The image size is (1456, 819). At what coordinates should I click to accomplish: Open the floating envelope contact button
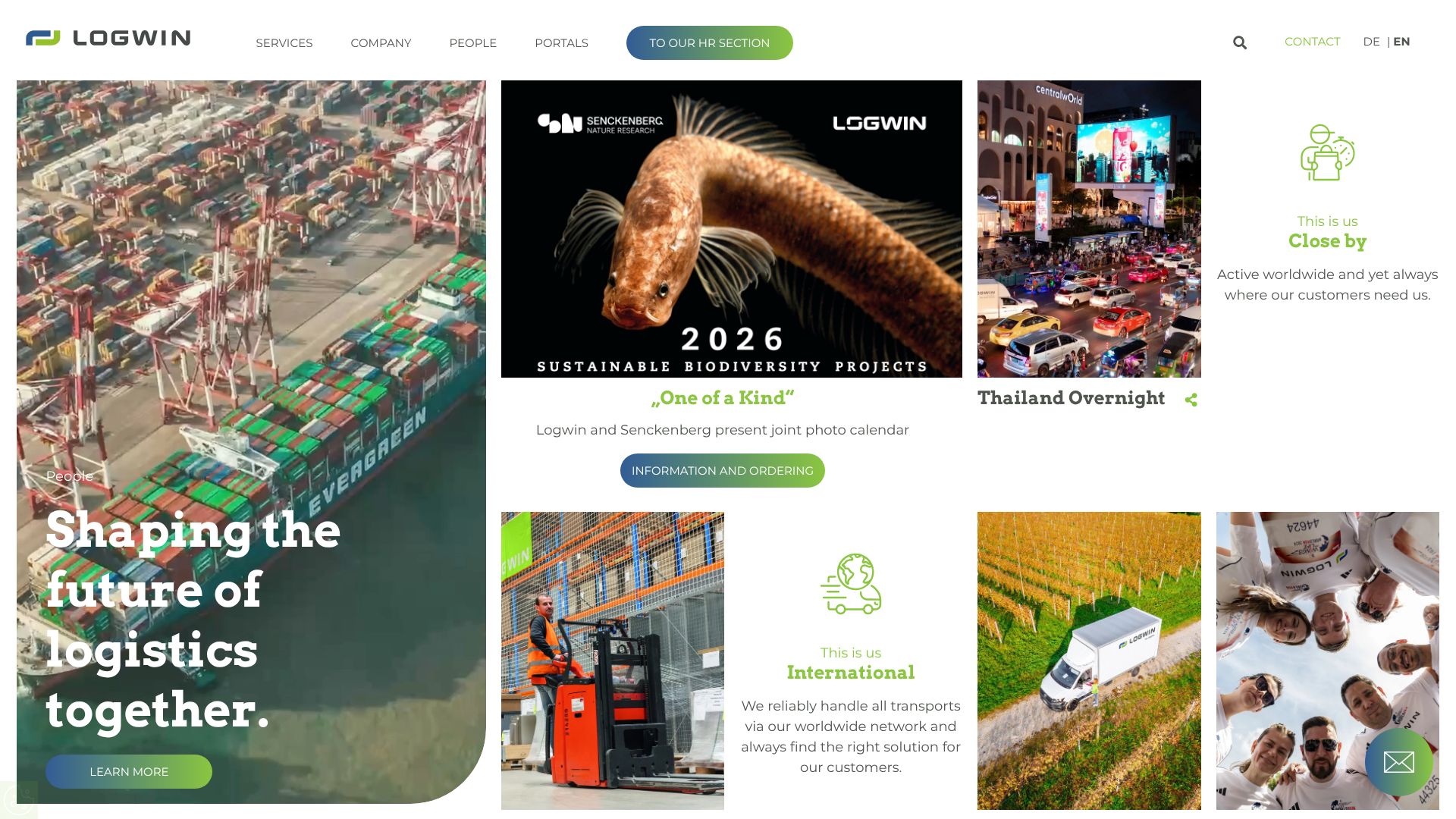[1398, 761]
